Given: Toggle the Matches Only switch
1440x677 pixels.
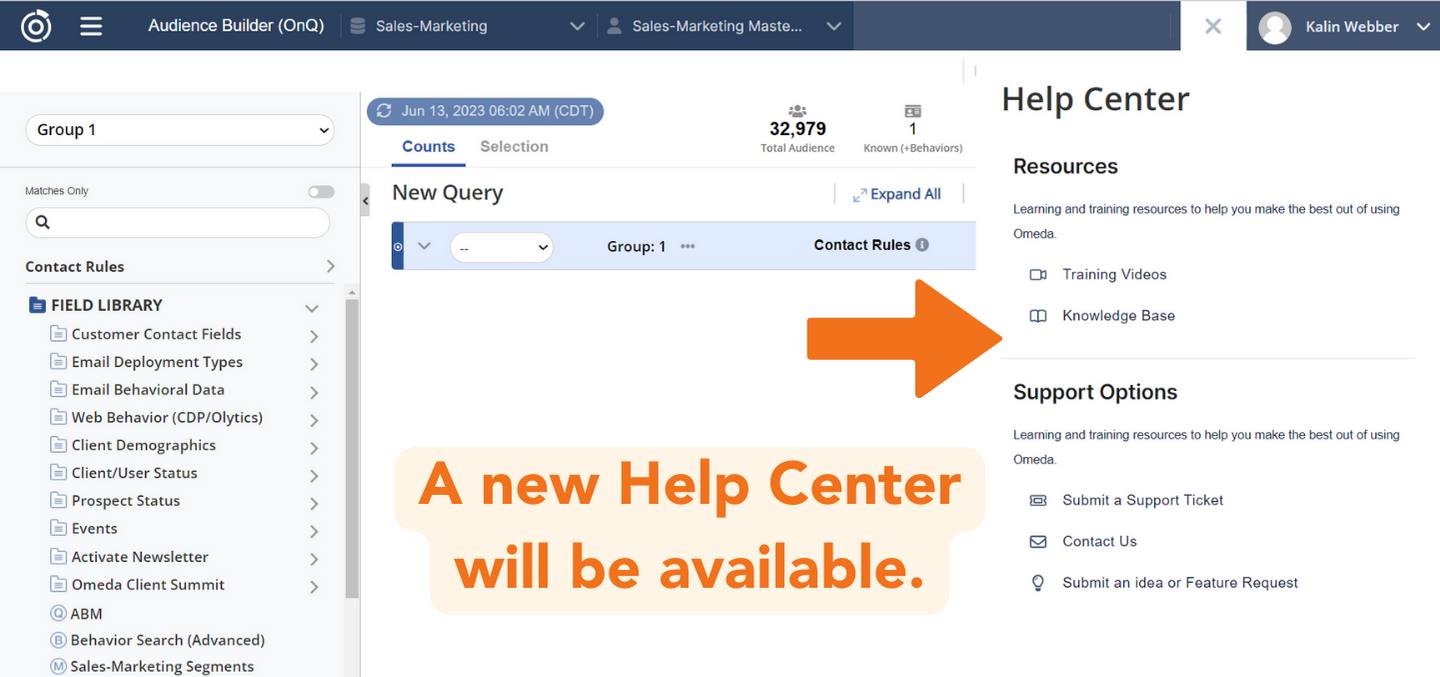Looking at the screenshot, I should click(x=321, y=192).
